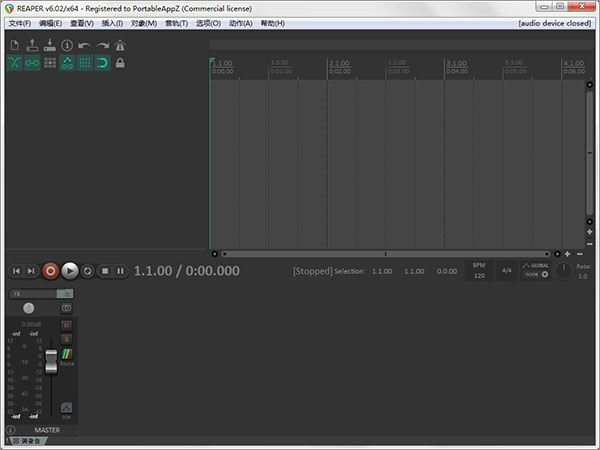Click the horizontal timeline scrollbar
600x450 pixels.
(x=385, y=254)
